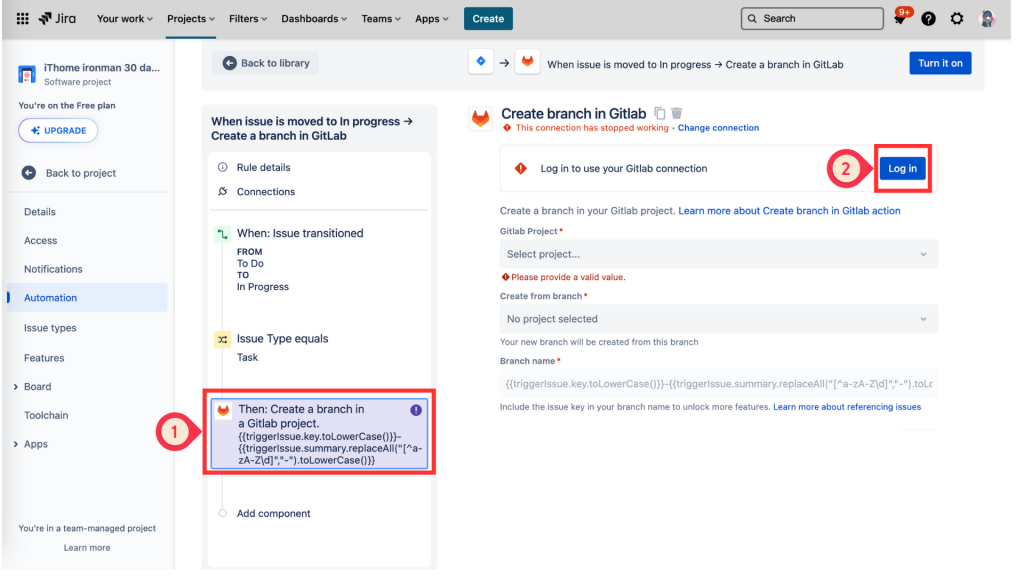Viewport: 1024px width, 576px height.
Task: Open the app switcher grid icon
Action: click(x=22, y=18)
